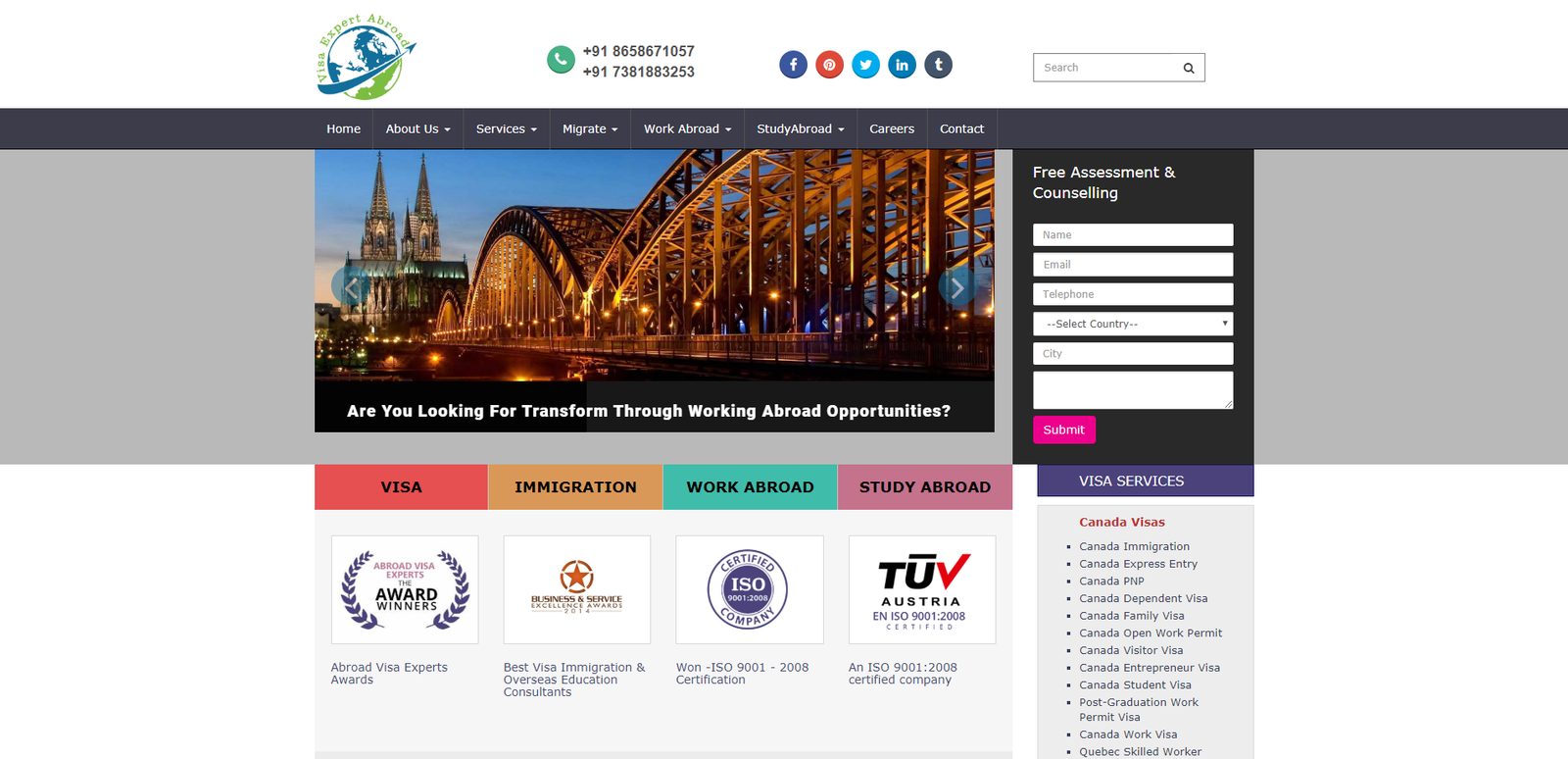Open the Canada Express Entry link

[x=1138, y=564]
